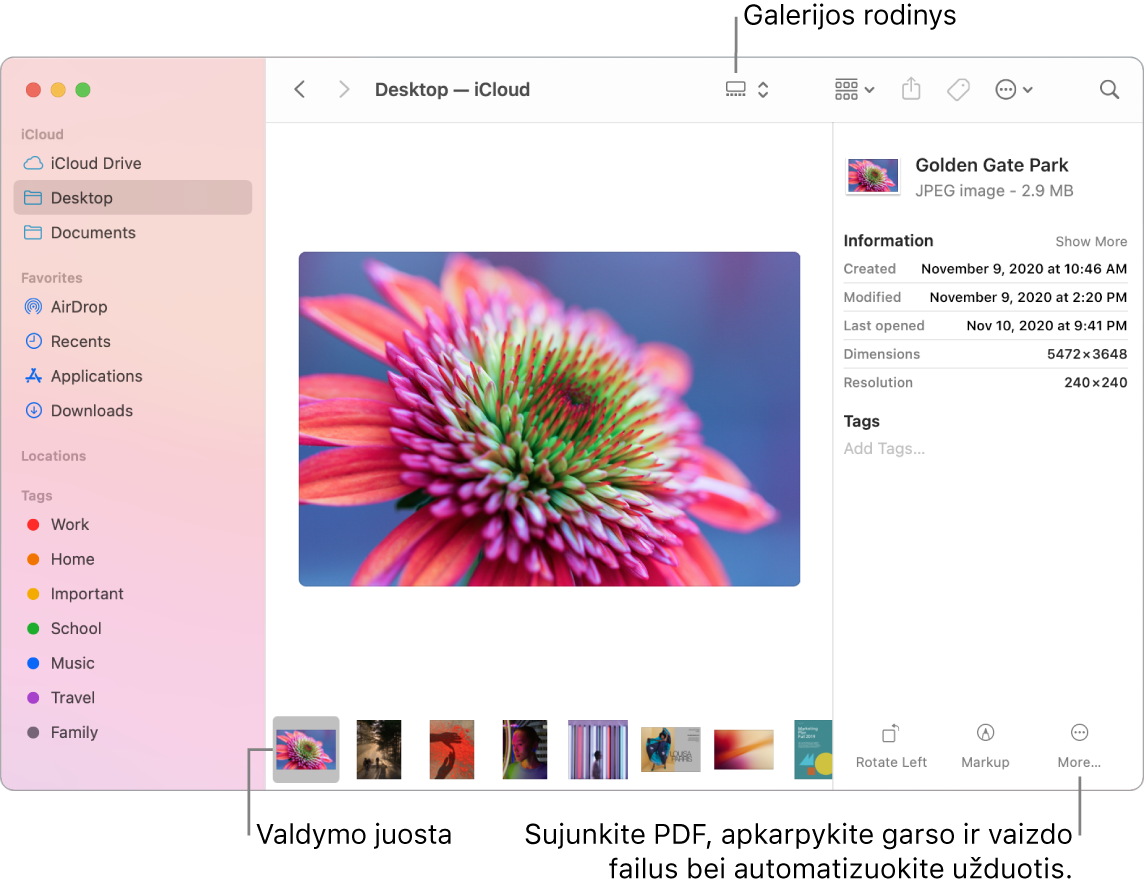
Task: Select the Gallery view icon
Action: click(x=735, y=89)
